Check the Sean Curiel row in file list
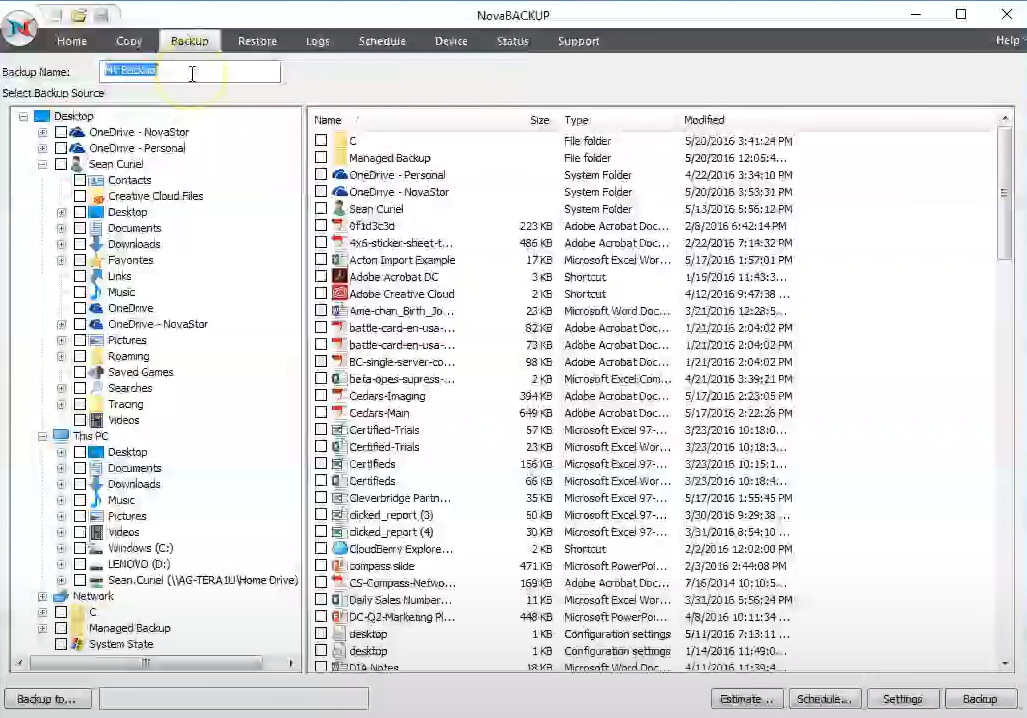This screenshot has height=718, width=1027. point(321,208)
